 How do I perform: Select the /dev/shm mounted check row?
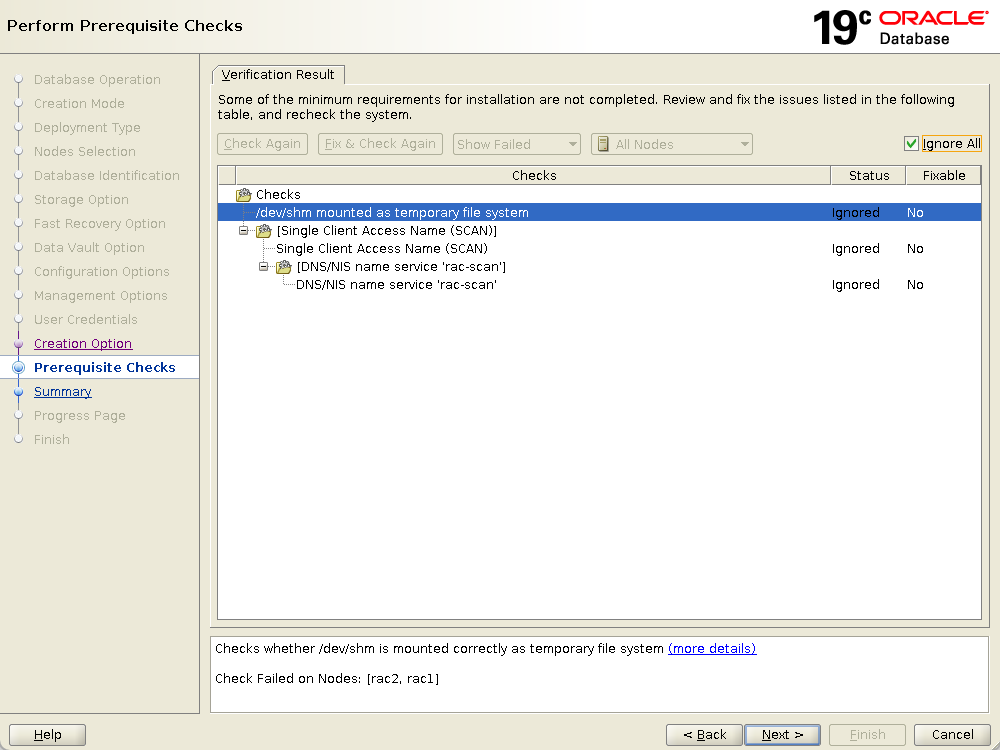click(392, 213)
